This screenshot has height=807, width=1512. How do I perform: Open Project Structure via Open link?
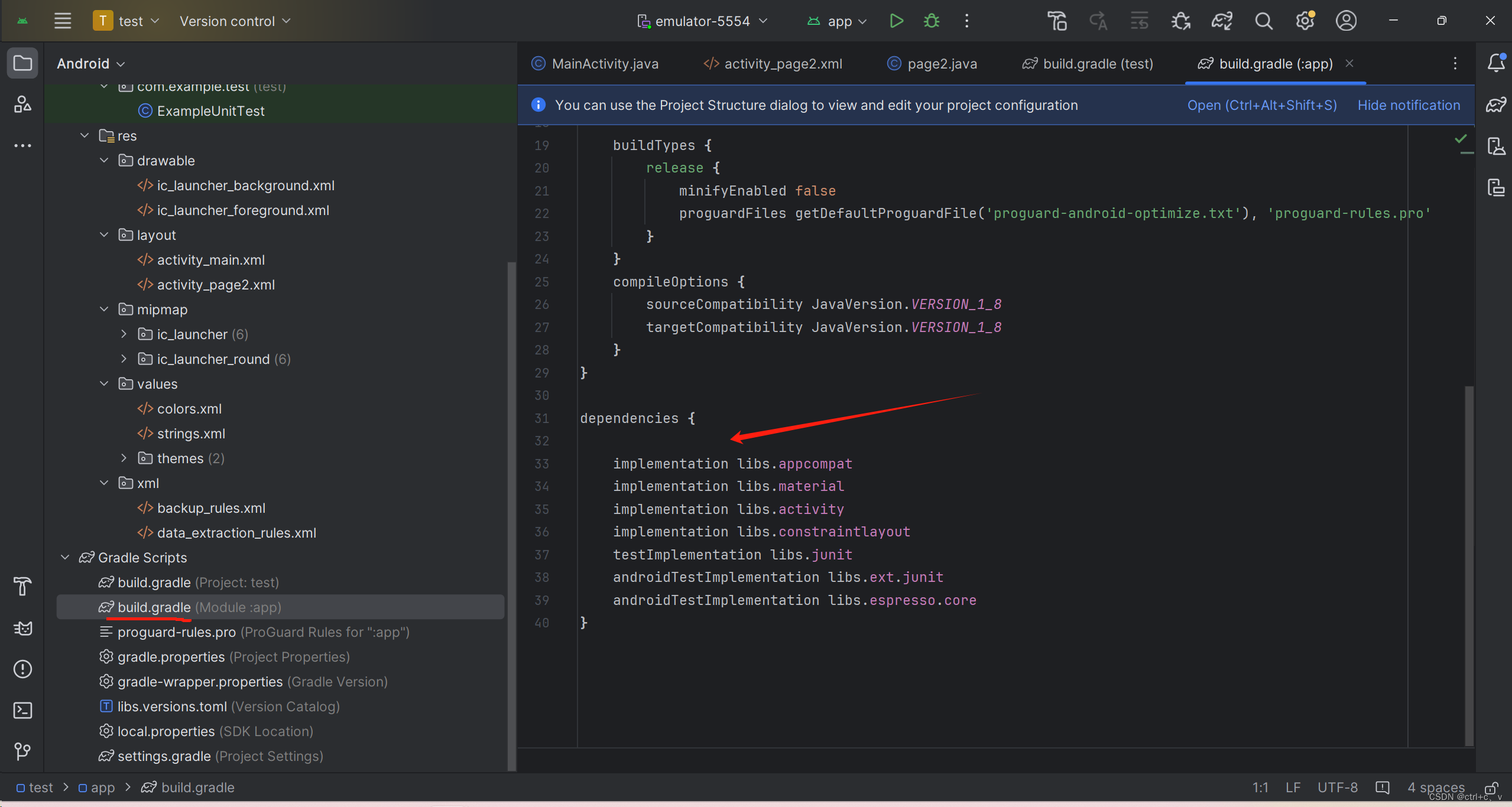1262,105
